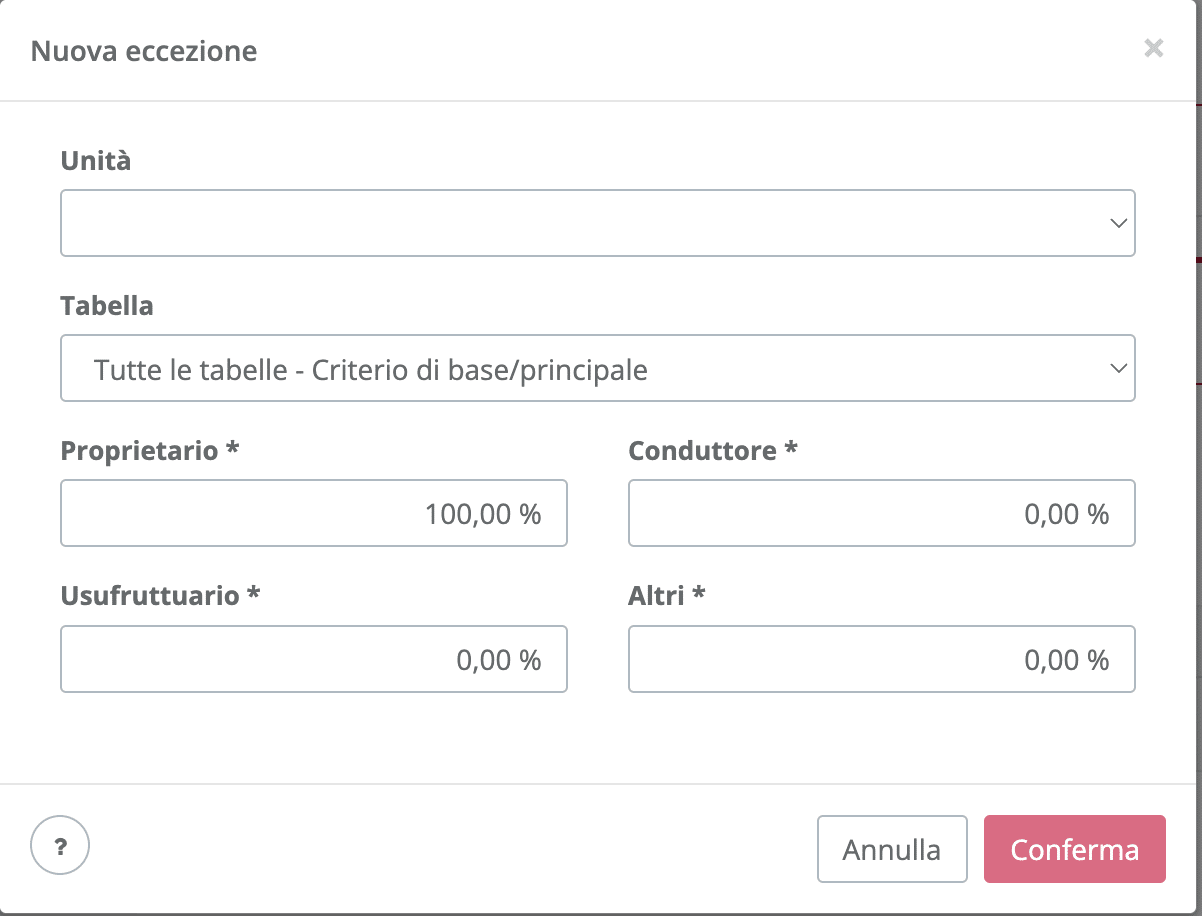Image resolution: width=1202 pixels, height=916 pixels.
Task: Open the empty Unità combo box
Action: point(598,223)
